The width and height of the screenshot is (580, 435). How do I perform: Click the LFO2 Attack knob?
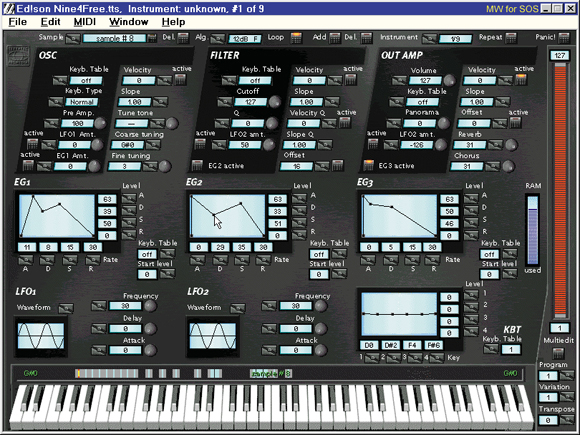click(x=320, y=350)
